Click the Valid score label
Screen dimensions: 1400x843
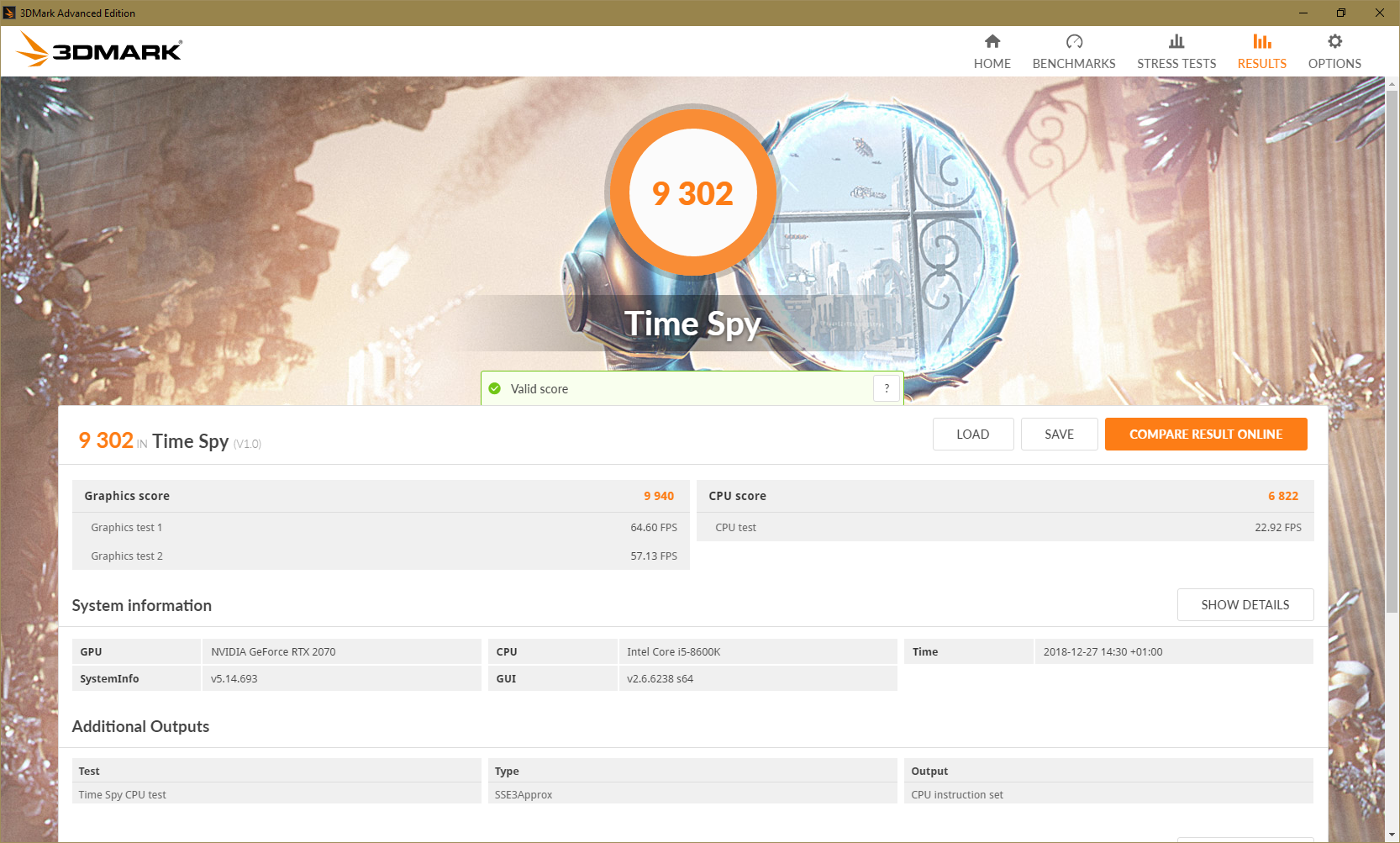pos(539,389)
